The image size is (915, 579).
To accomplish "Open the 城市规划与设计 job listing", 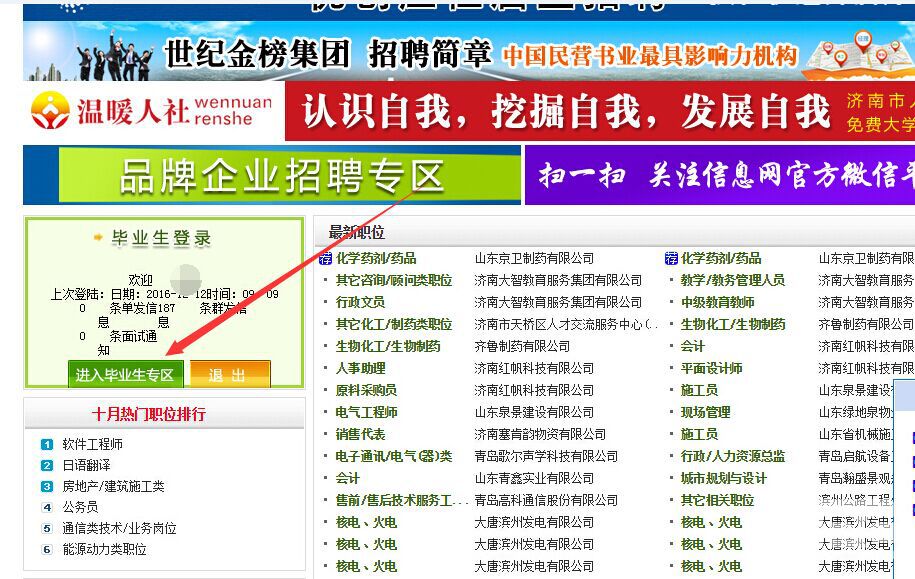I will point(724,478).
